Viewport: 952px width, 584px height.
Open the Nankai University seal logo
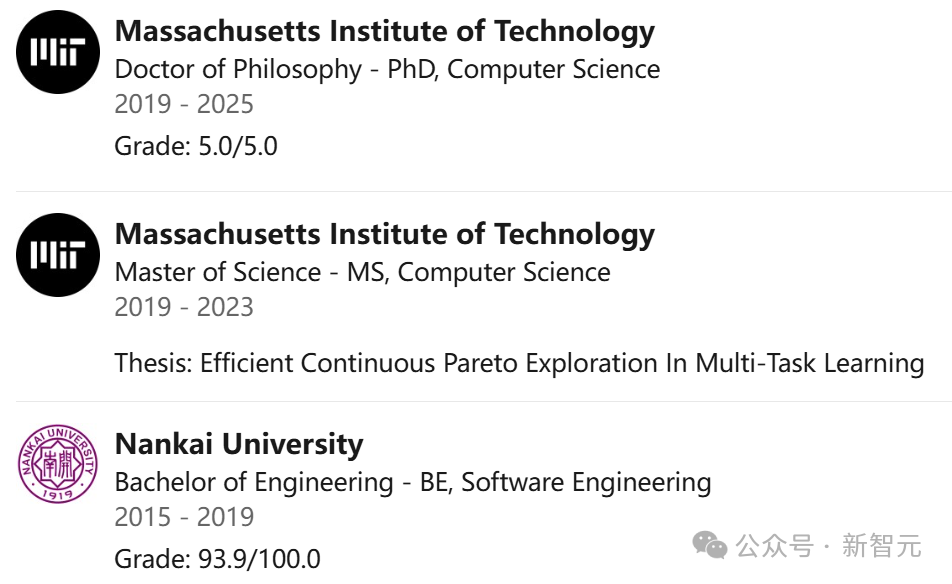click(x=58, y=464)
